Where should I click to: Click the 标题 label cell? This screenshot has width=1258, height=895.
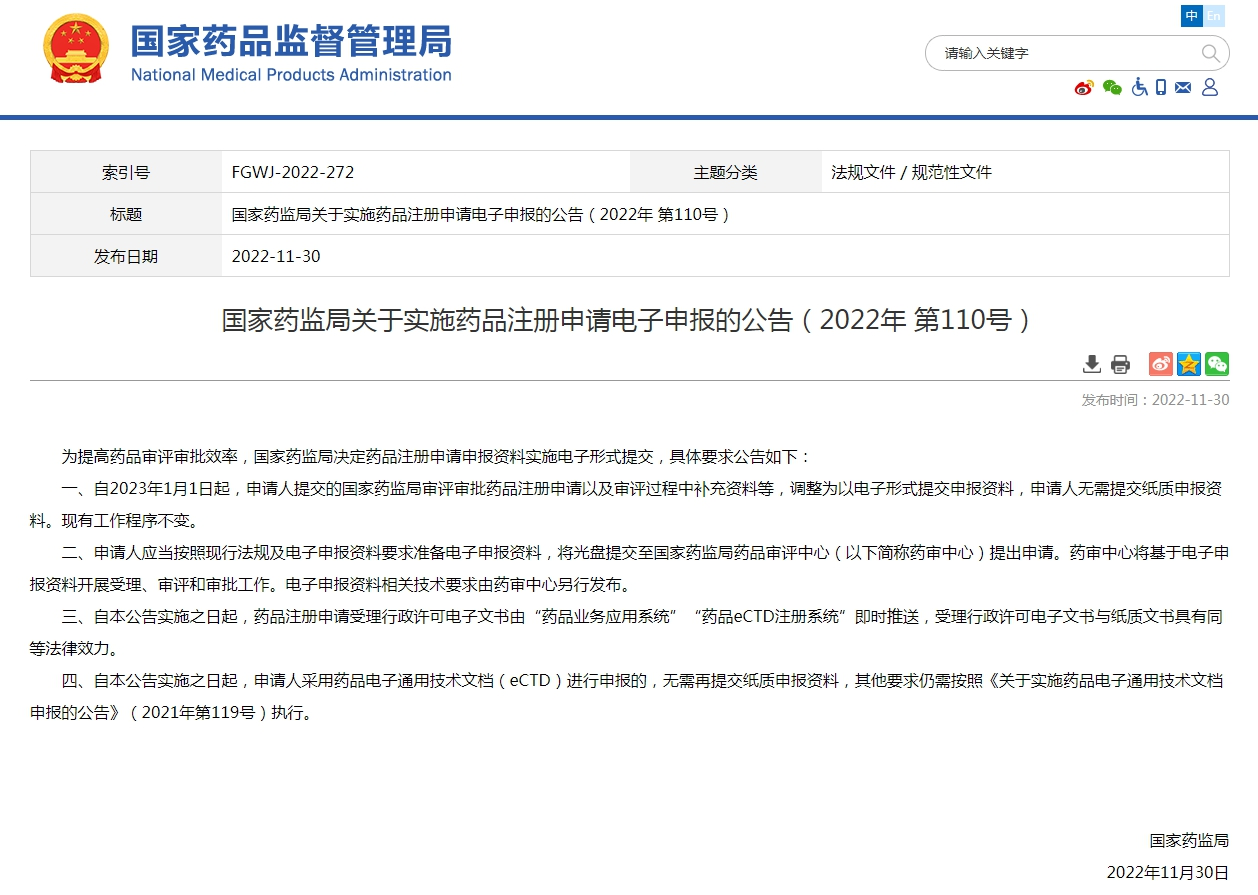126,214
